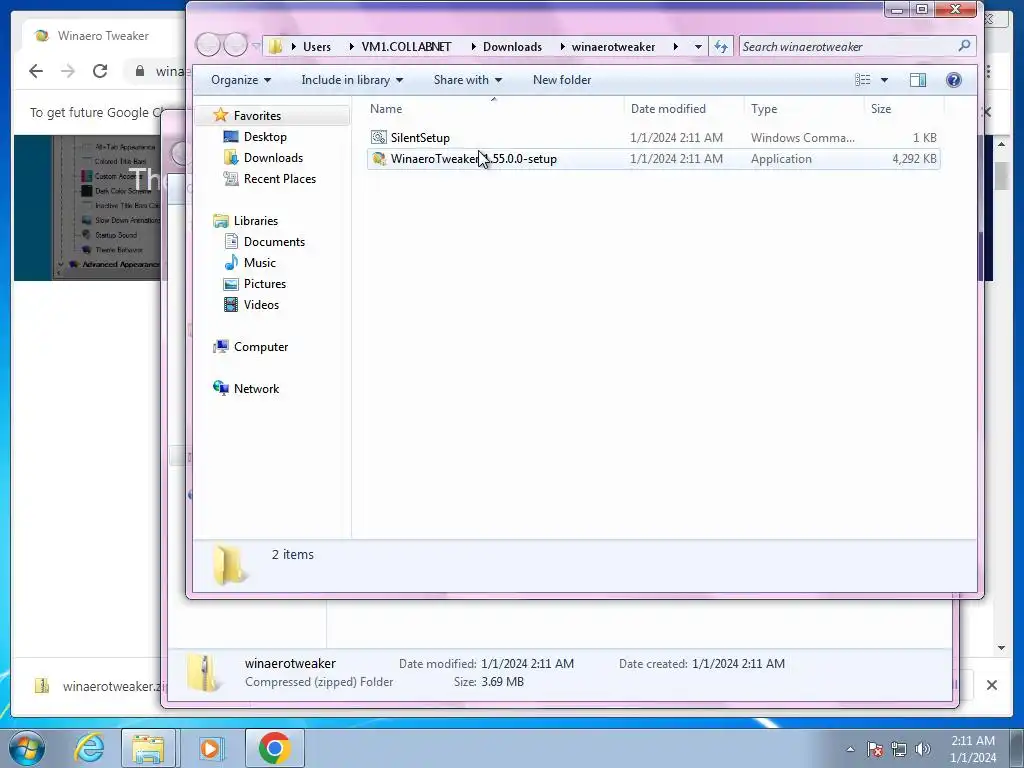Open Windows Media Player from taskbar

[x=210, y=748]
